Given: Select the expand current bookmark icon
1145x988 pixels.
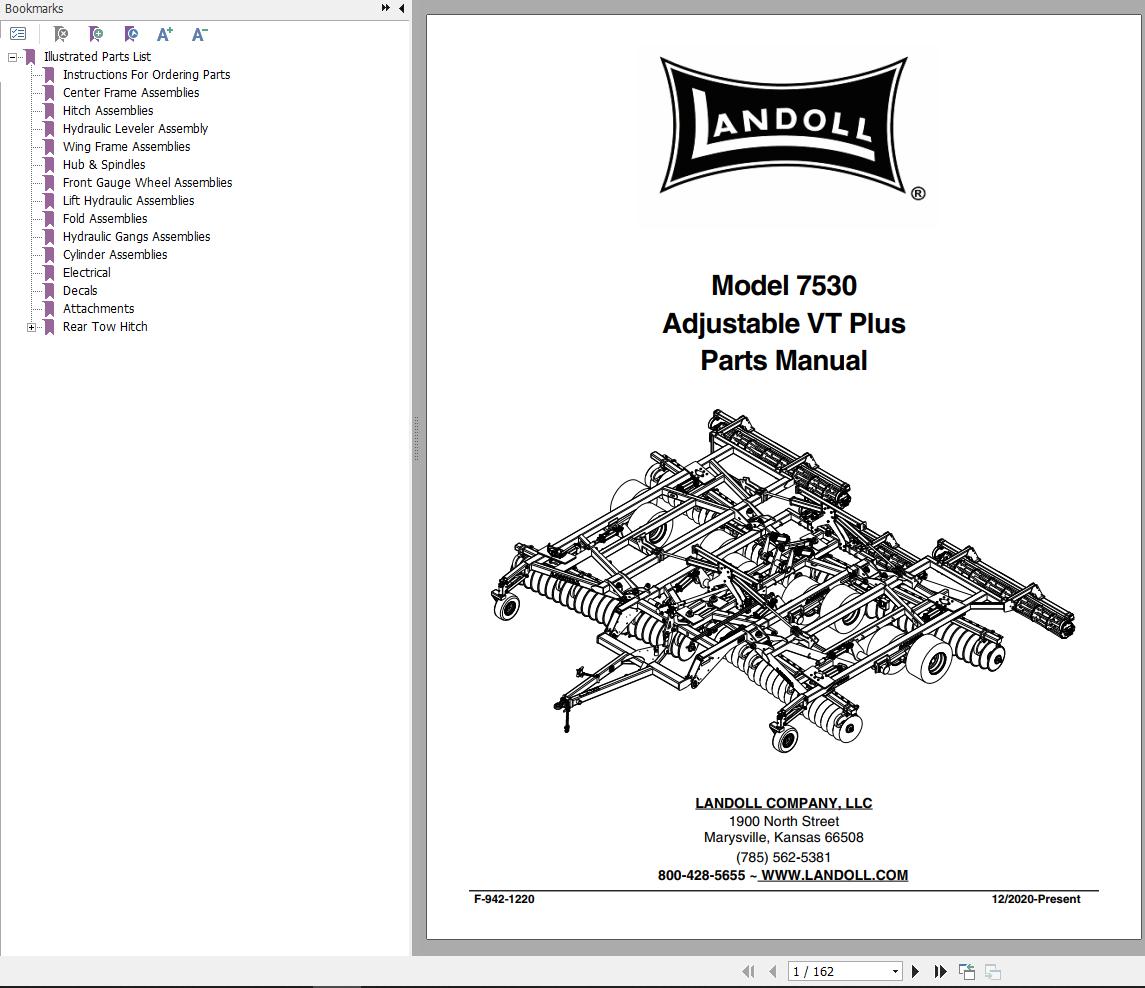Looking at the screenshot, I should tap(131, 33).
